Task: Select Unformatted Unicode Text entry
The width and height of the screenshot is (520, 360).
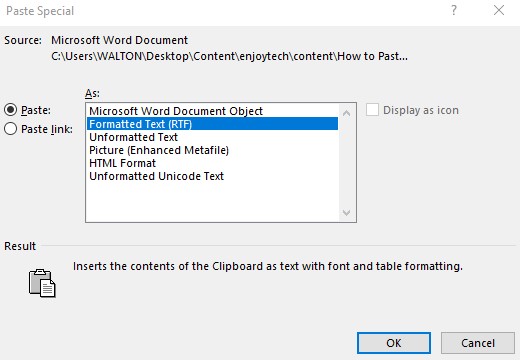Action: pos(212,176)
